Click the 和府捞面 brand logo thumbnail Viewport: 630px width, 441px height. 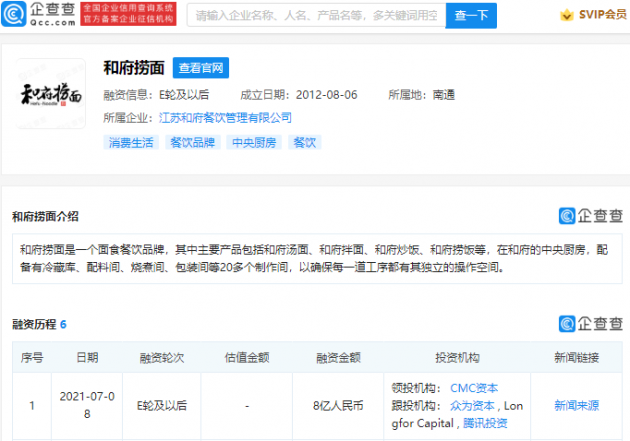pyautogui.click(x=51, y=94)
